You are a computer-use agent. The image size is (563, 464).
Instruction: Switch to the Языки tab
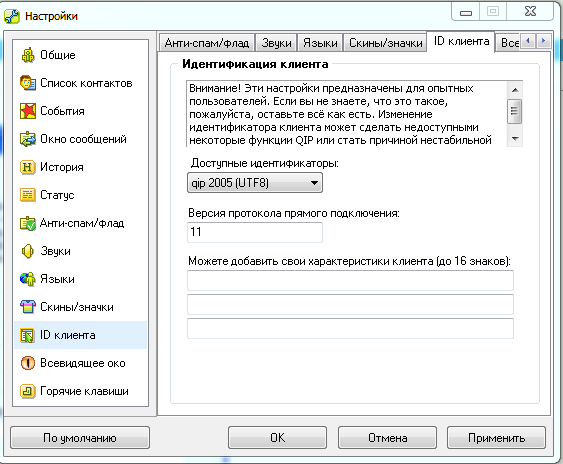pyautogui.click(x=320, y=43)
